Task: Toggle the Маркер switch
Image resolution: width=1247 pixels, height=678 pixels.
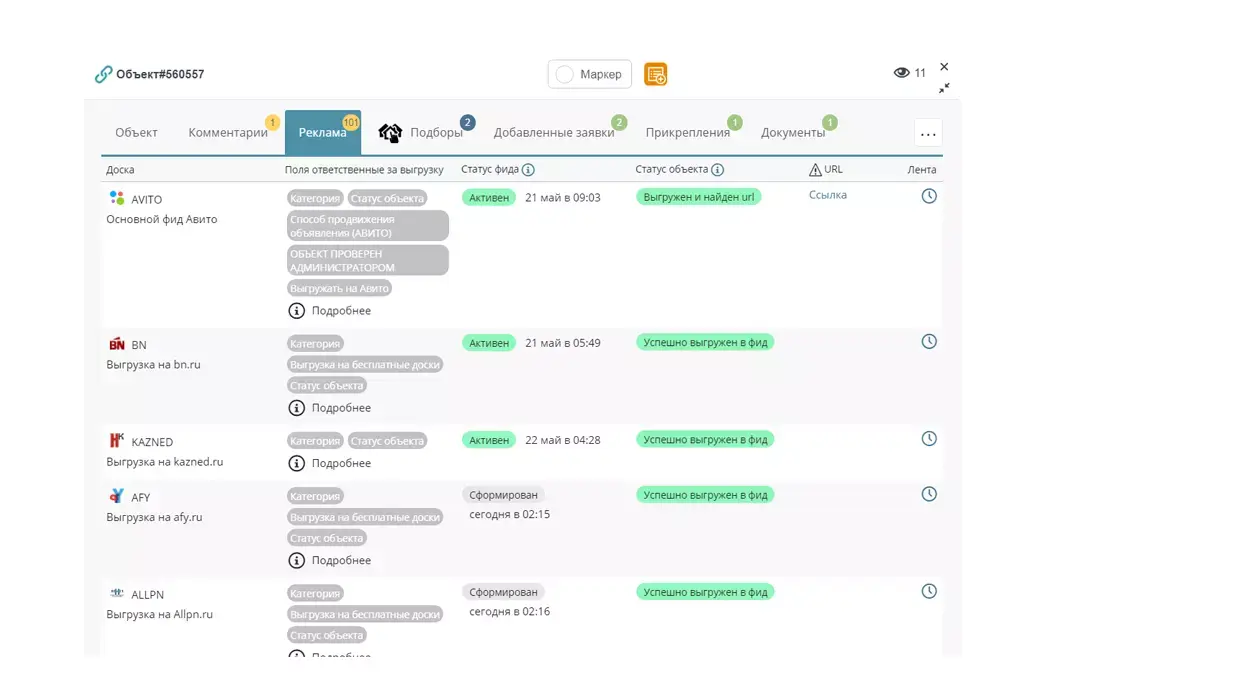Action: pos(566,74)
